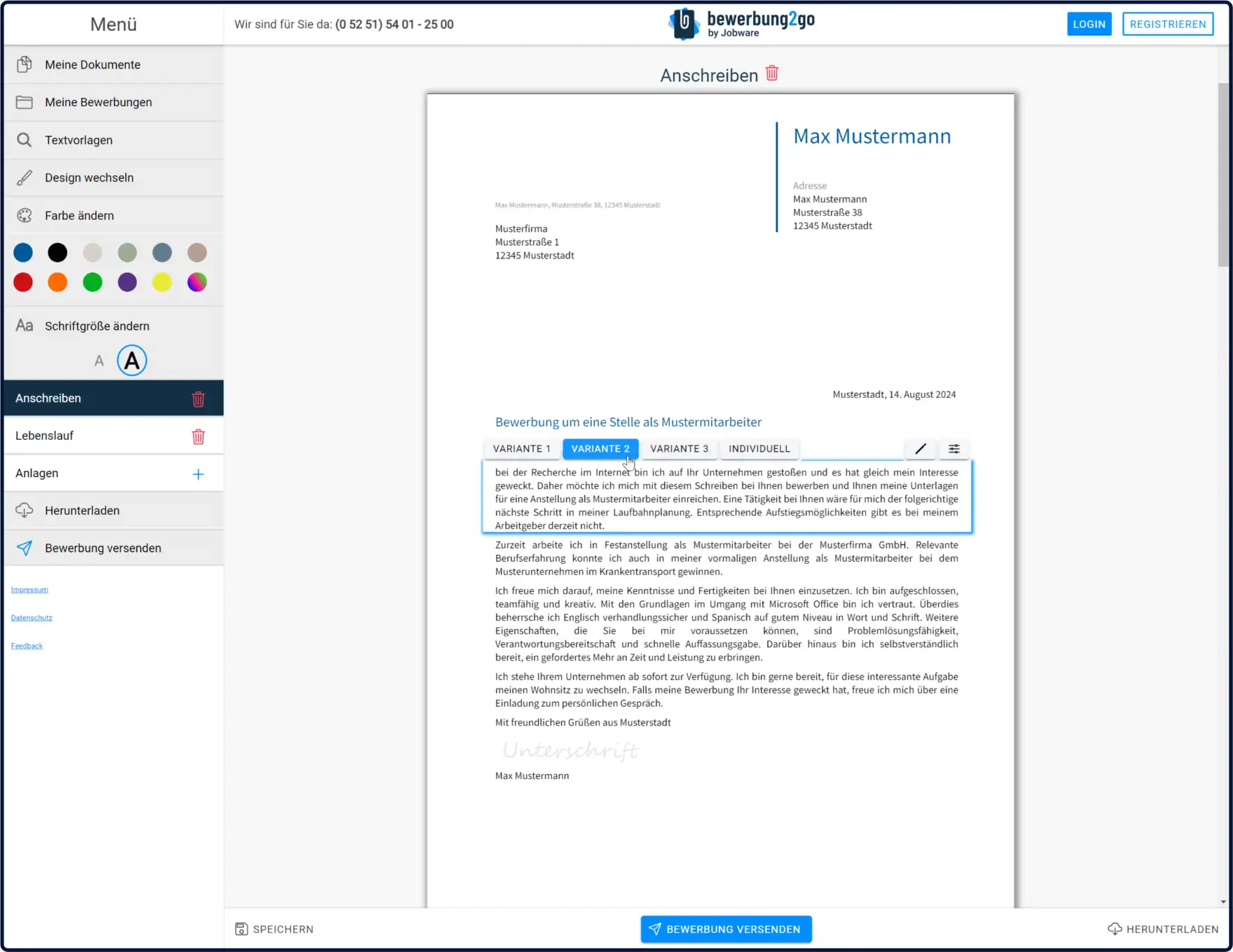Click the pencil edit icon
Screen dimensions: 1233x952
point(921,449)
